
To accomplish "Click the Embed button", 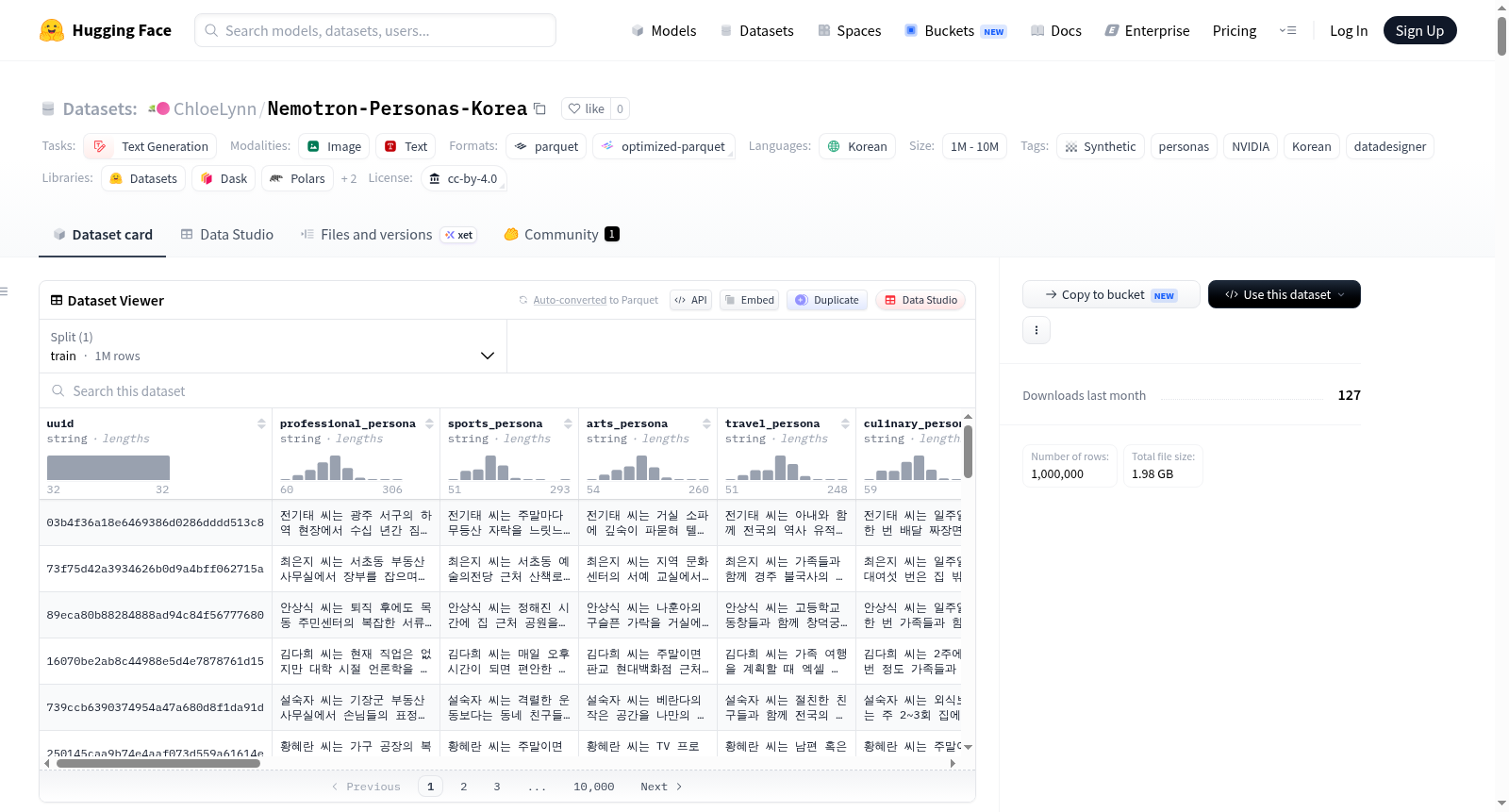I will click(x=750, y=300).
